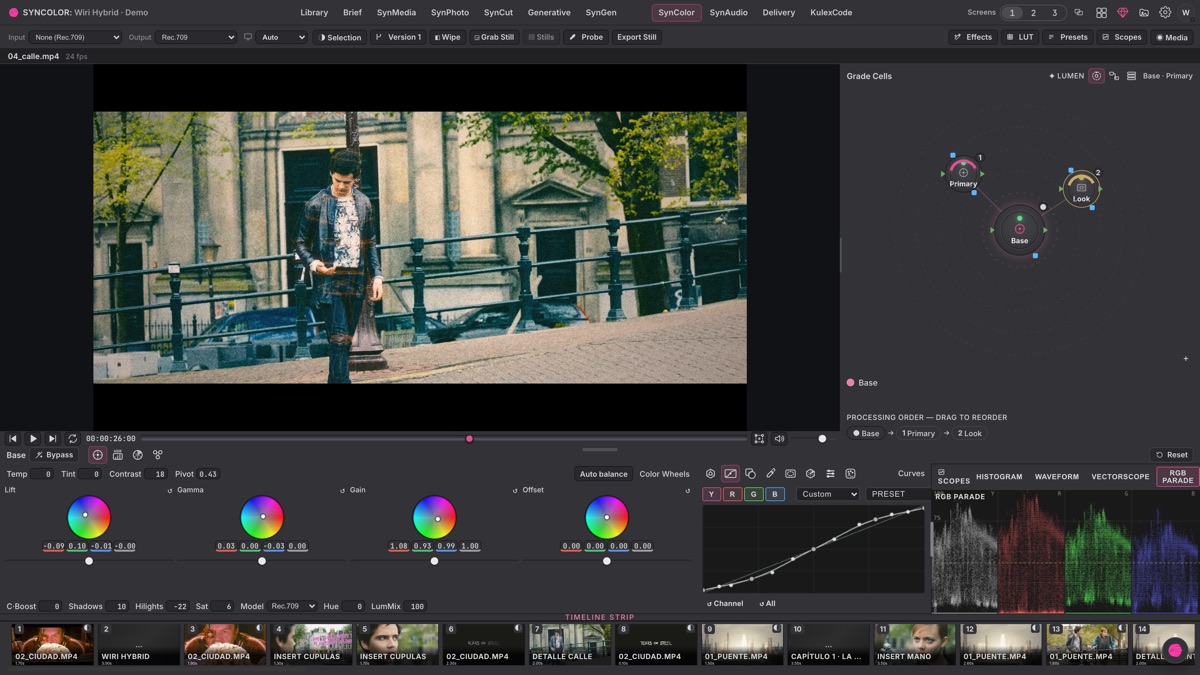Screen dimensions: 1200x675
Task: Toggle the Wipe comparison
Action: pyautogui.click(x=447, y=37)
